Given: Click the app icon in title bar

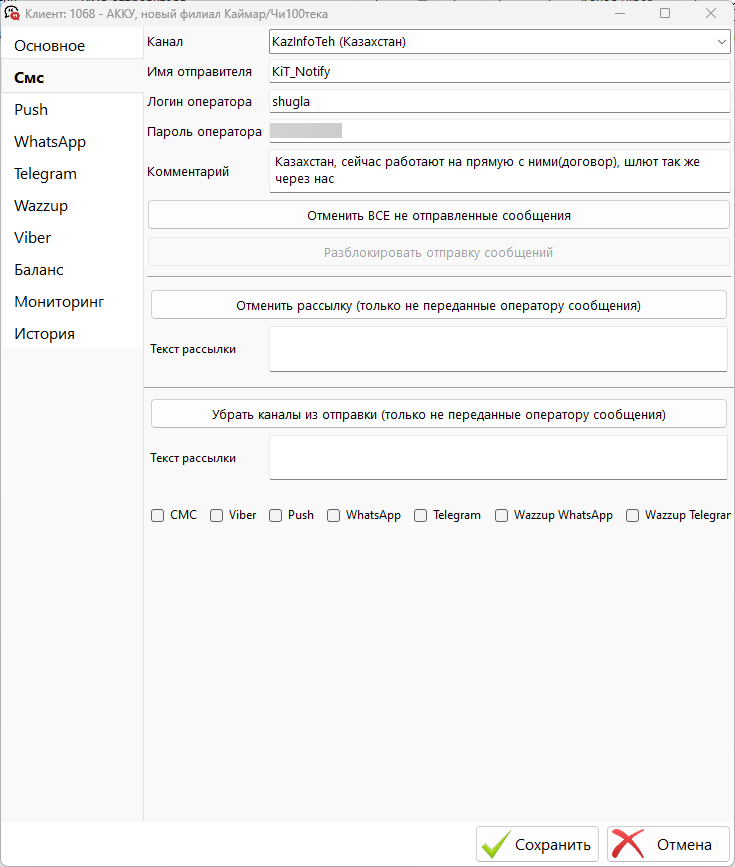Looking at the screenshot, I should point(13,14).
